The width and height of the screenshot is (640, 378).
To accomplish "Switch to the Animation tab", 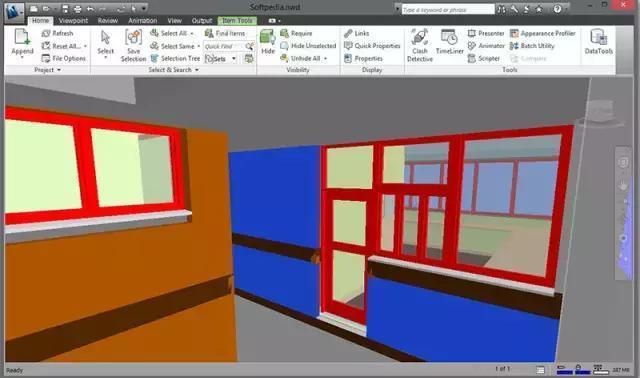I will click(142, 20).
